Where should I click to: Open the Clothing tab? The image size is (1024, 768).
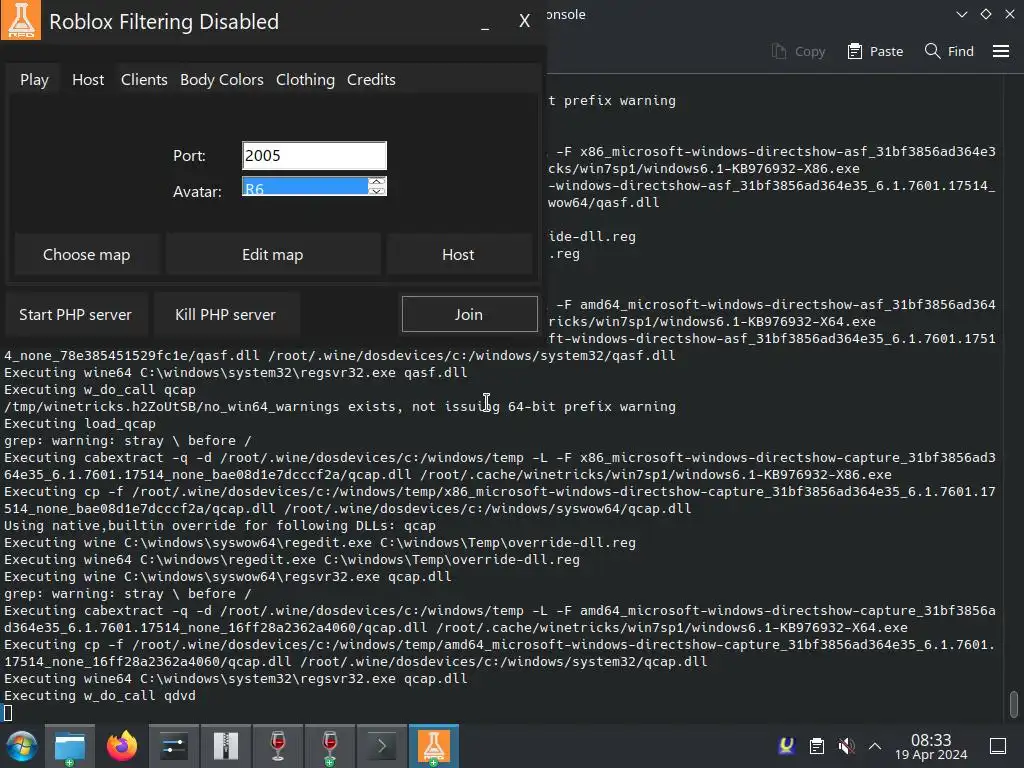point(305,80)
